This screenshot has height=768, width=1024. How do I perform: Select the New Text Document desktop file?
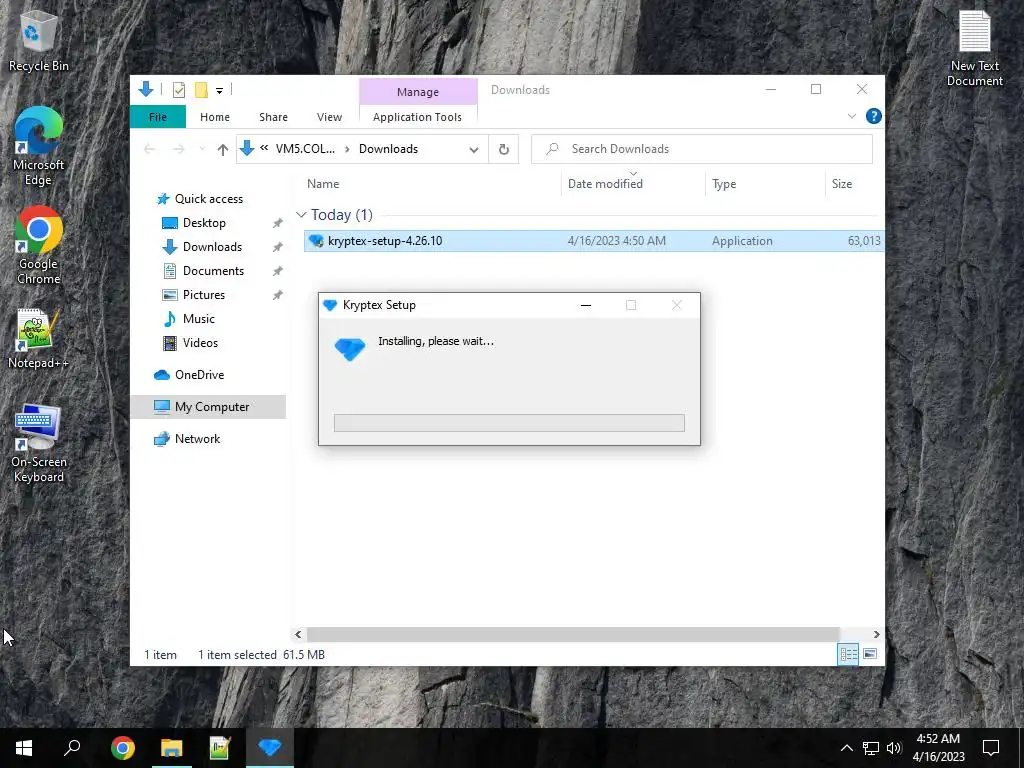tap(974, 48)
